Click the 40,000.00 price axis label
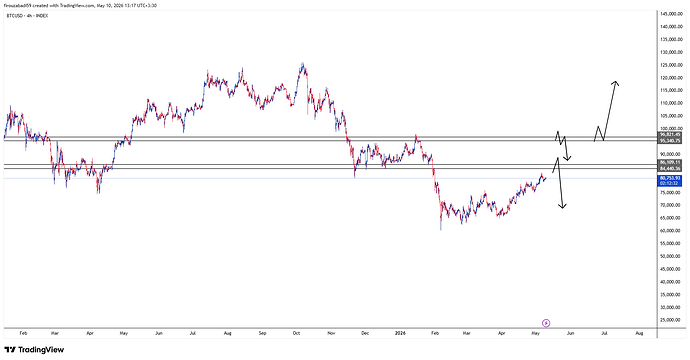Screen dimensions: 690x360 tap(671, 282)
